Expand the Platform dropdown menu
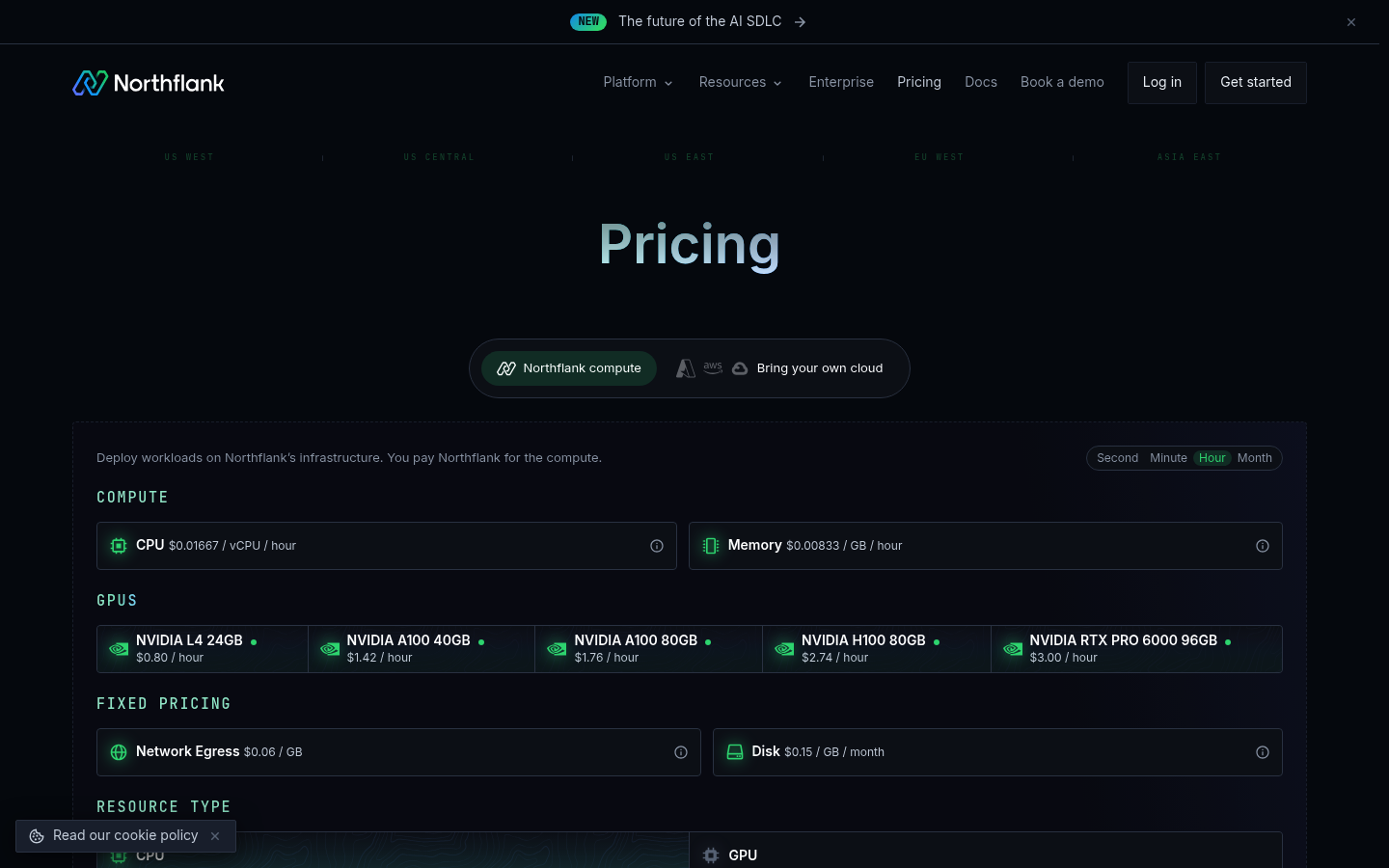 pyautogui.click(x=638, y=83)
